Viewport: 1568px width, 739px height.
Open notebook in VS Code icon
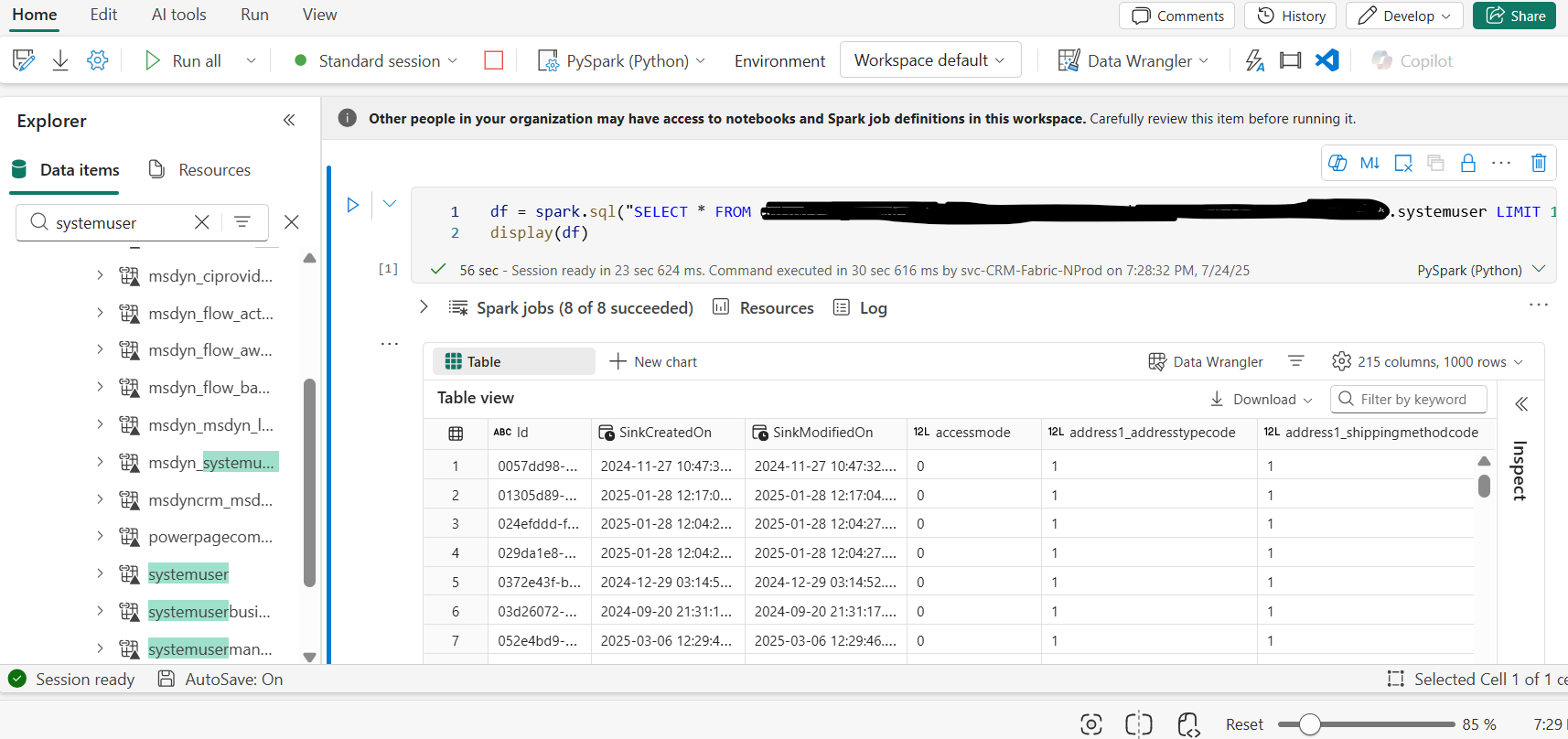click(1326, 60)
